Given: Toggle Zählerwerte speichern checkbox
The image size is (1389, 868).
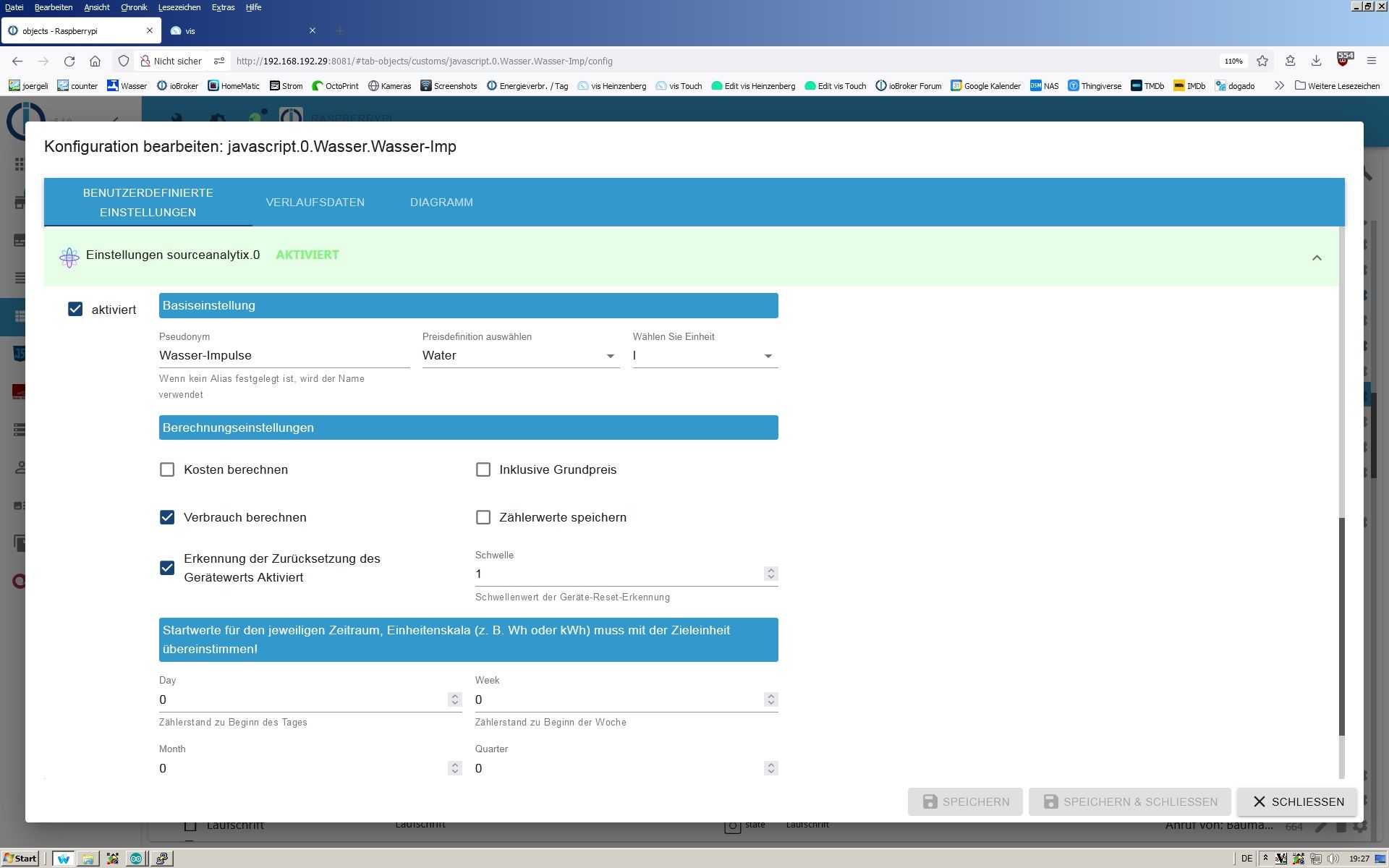Looking at the screenshot, I should 483,518.
